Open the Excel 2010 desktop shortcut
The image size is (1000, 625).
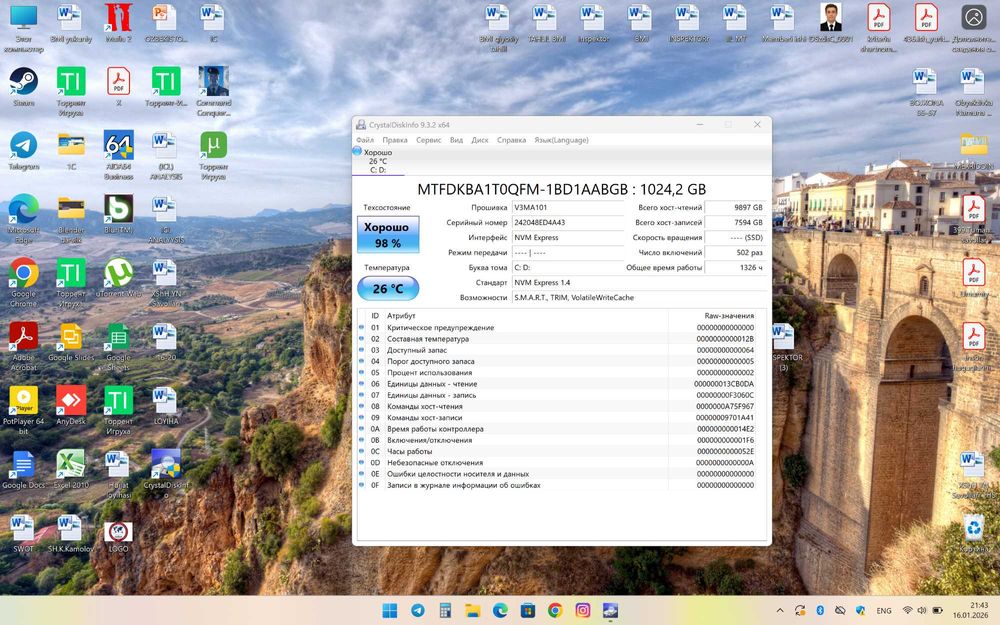tap(71, 470)
